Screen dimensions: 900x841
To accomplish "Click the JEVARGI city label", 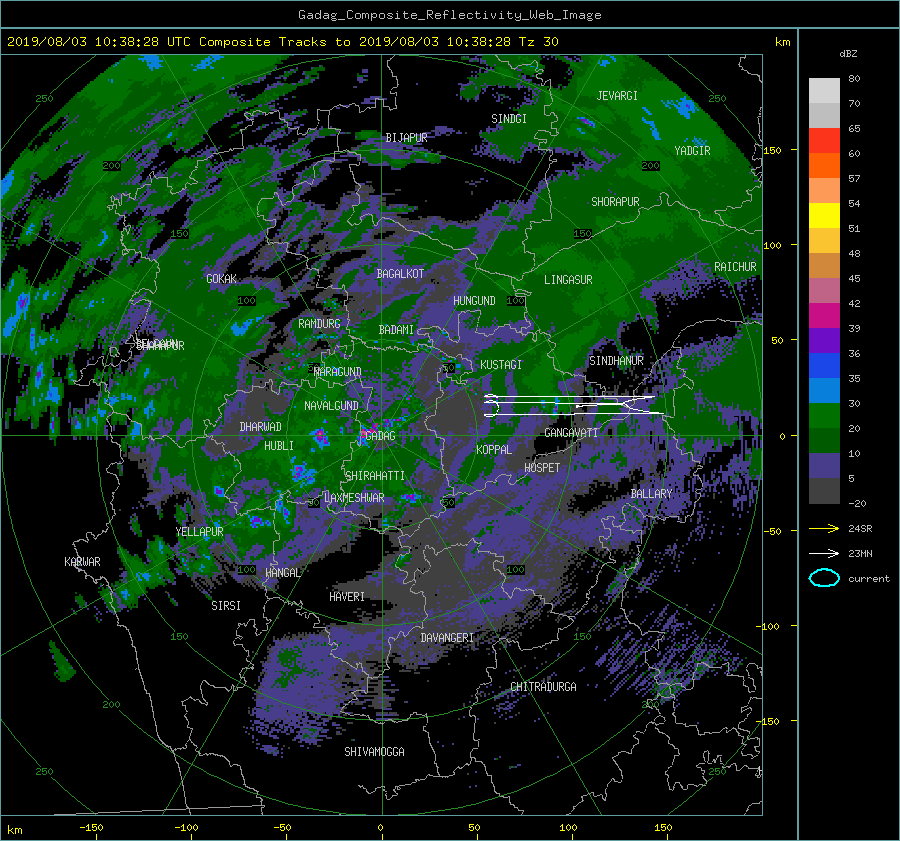I will pos(617,96).
